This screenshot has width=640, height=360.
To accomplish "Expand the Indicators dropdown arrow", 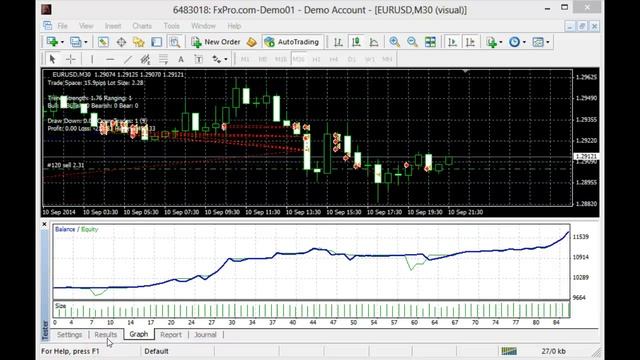I will click(x=501, y=42).
